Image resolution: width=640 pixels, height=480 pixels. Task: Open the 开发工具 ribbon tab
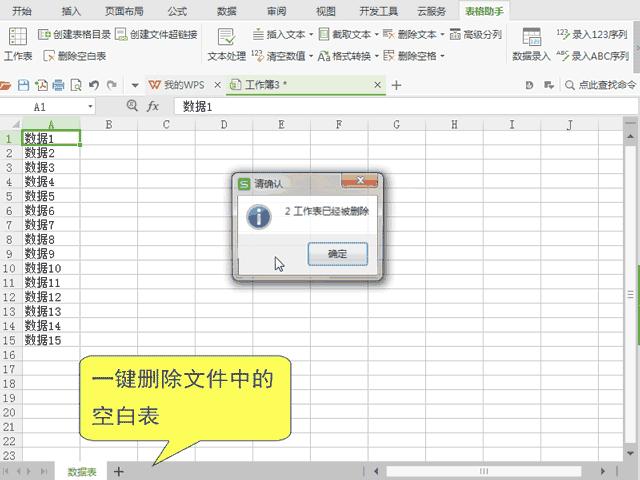coord(379,11)
